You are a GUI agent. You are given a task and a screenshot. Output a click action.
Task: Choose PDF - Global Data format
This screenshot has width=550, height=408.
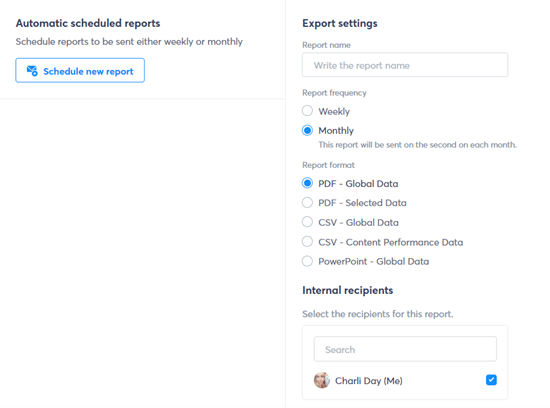point(307,183)
